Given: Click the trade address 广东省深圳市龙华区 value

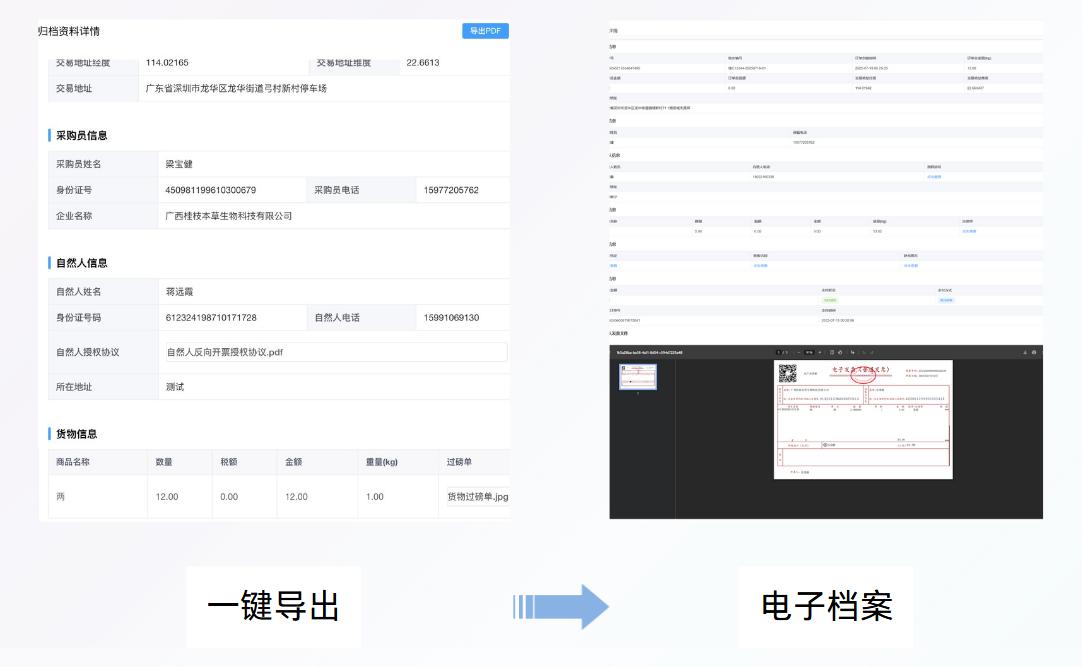Looking at the screenshot, I should (236, 88).
